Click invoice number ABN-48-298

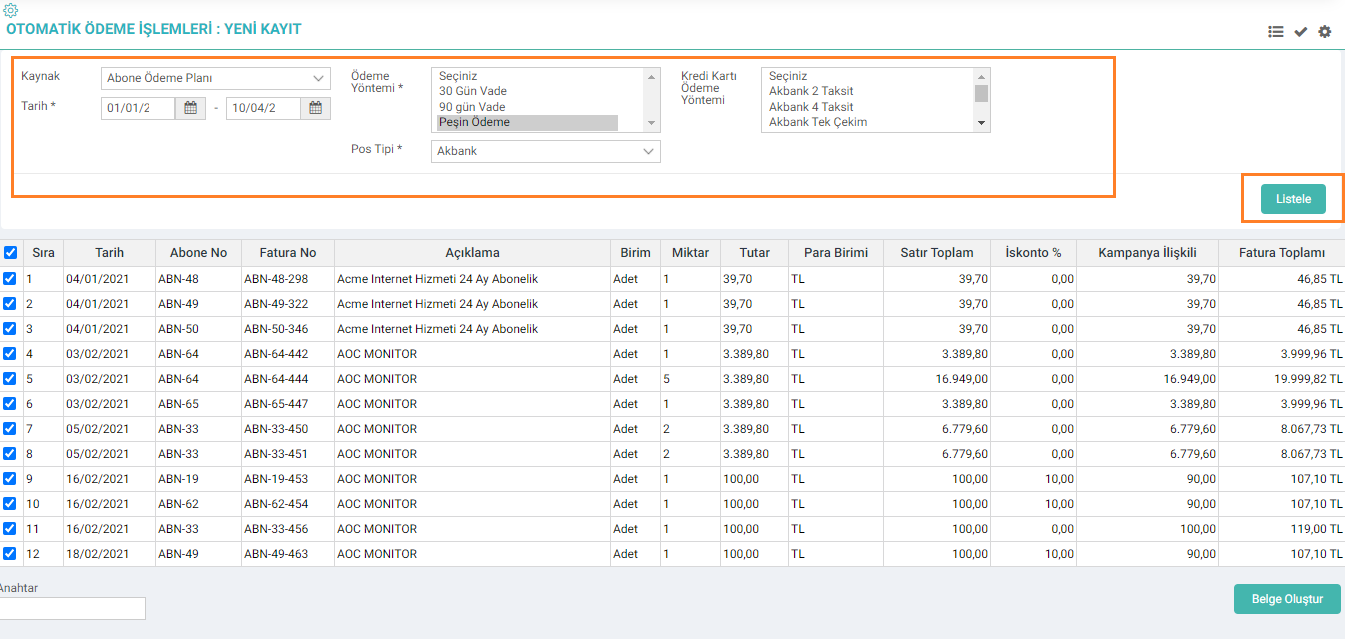276,279
